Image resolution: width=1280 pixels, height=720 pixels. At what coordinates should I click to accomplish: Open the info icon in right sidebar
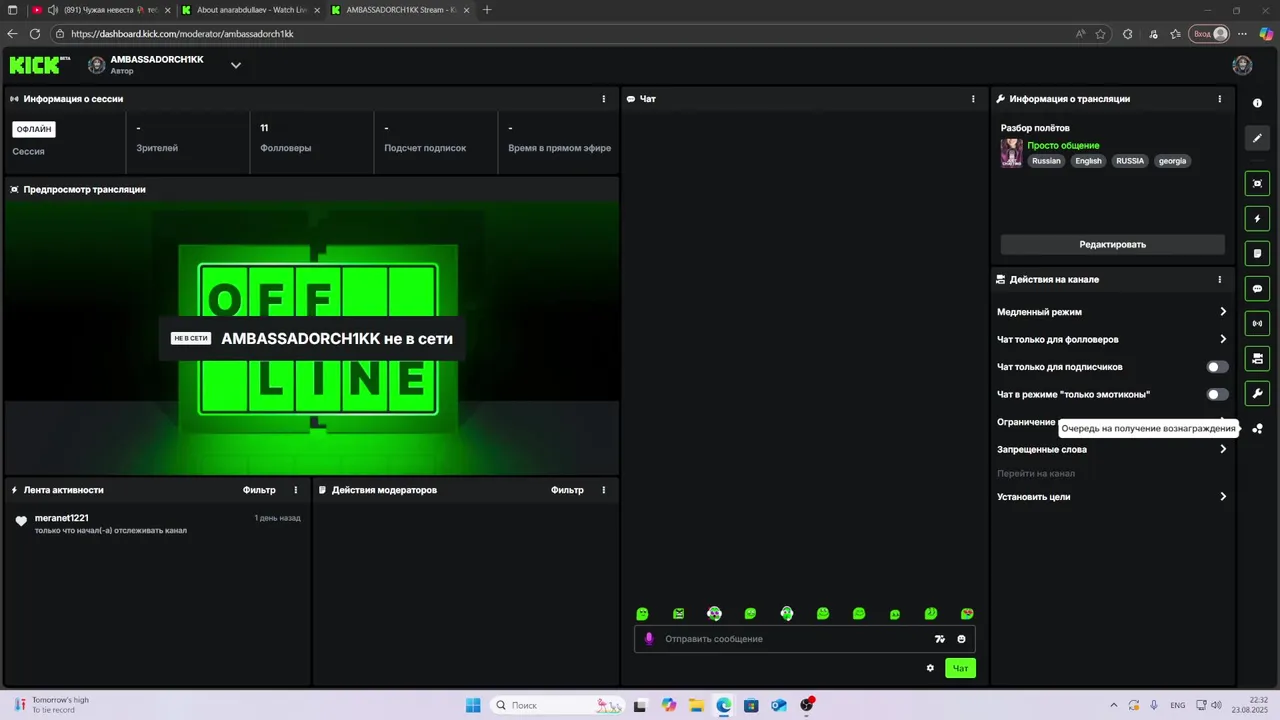click(1257, 103)
